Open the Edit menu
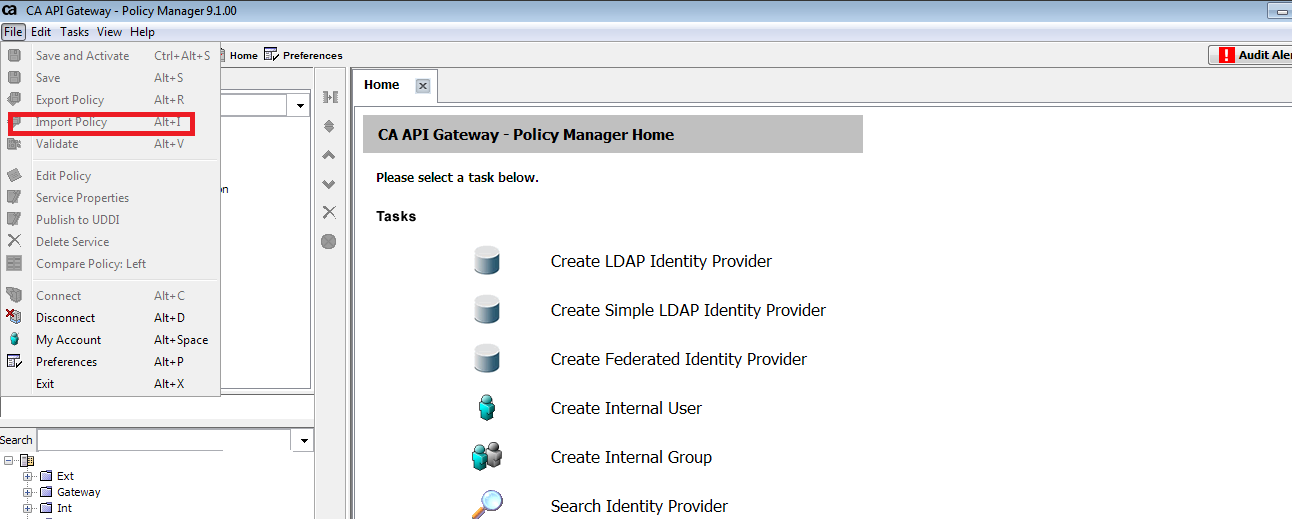 tap(41, 32)
